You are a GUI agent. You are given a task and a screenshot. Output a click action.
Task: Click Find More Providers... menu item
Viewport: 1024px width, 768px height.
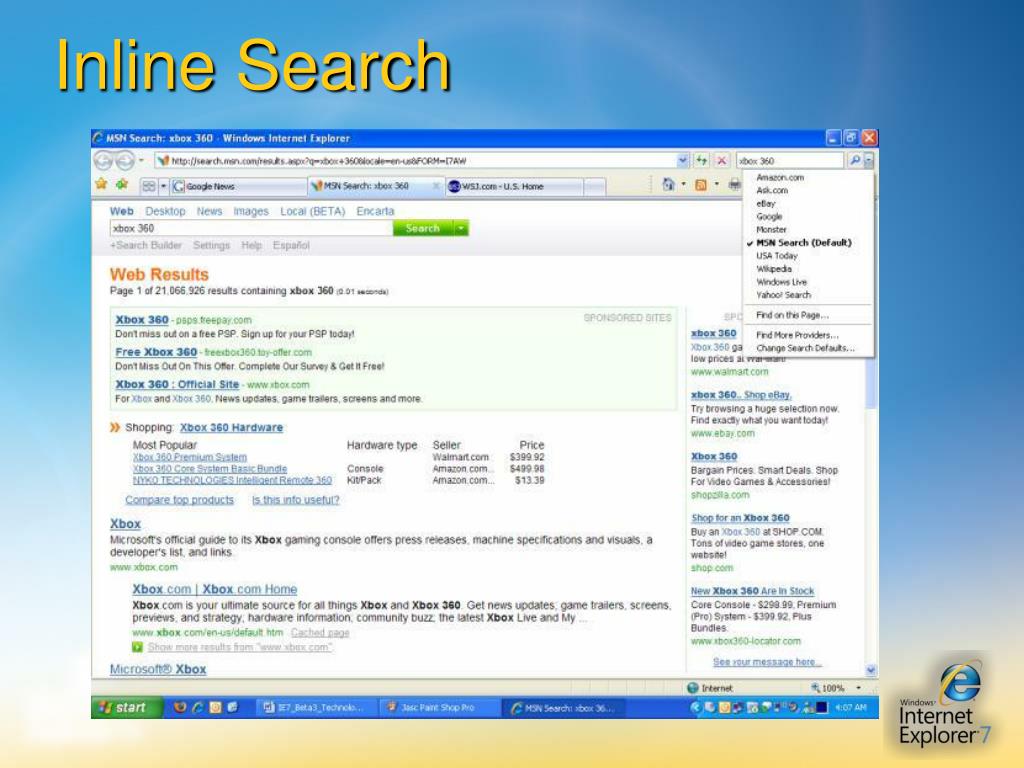[797, 335]
